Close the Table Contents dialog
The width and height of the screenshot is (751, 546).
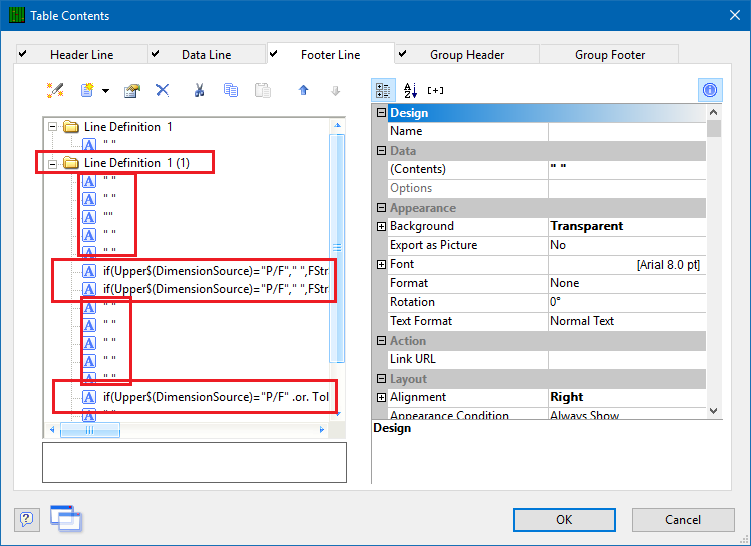click(735, 15)
